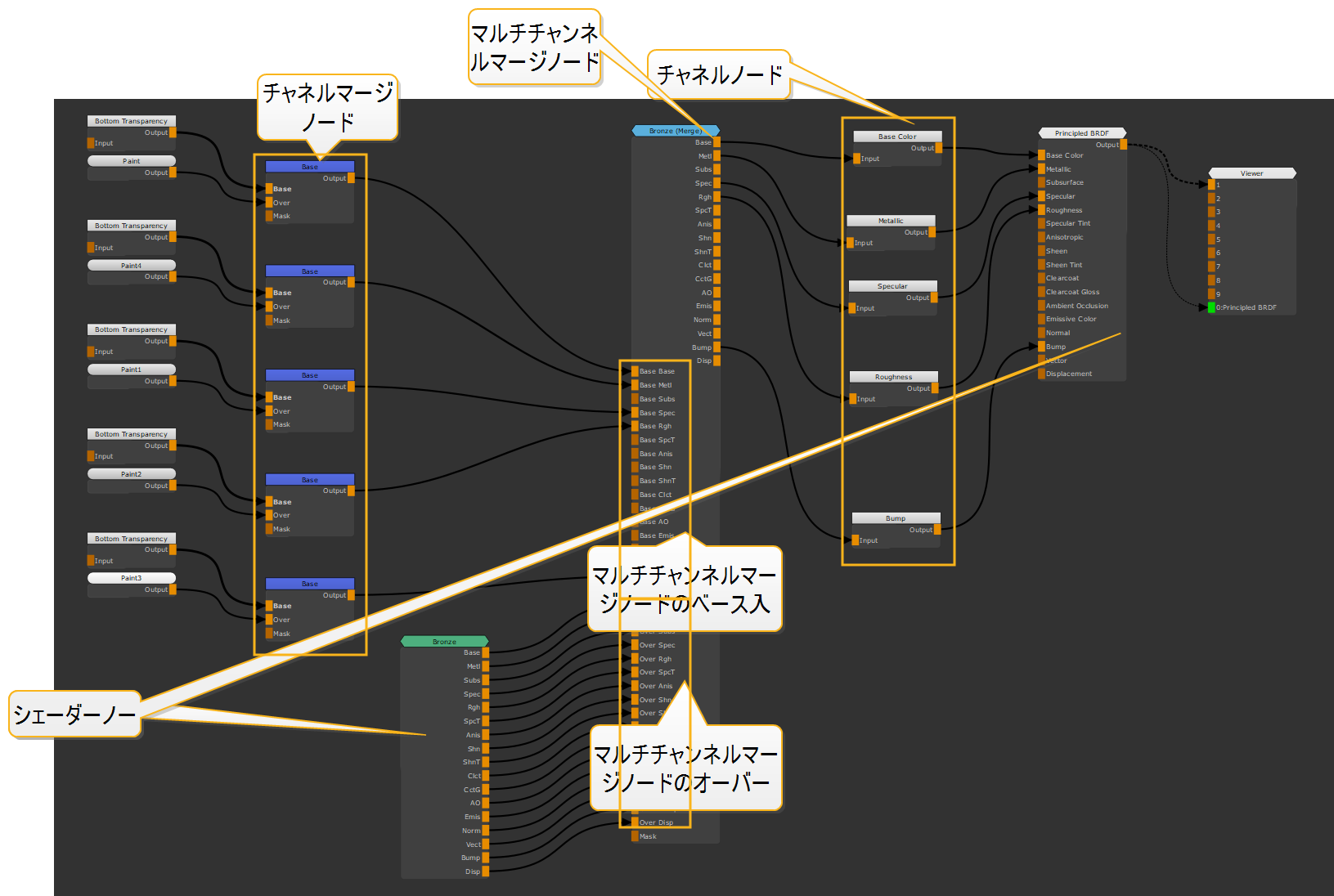Click the Roughness channel node title

[x=893, y=377]
